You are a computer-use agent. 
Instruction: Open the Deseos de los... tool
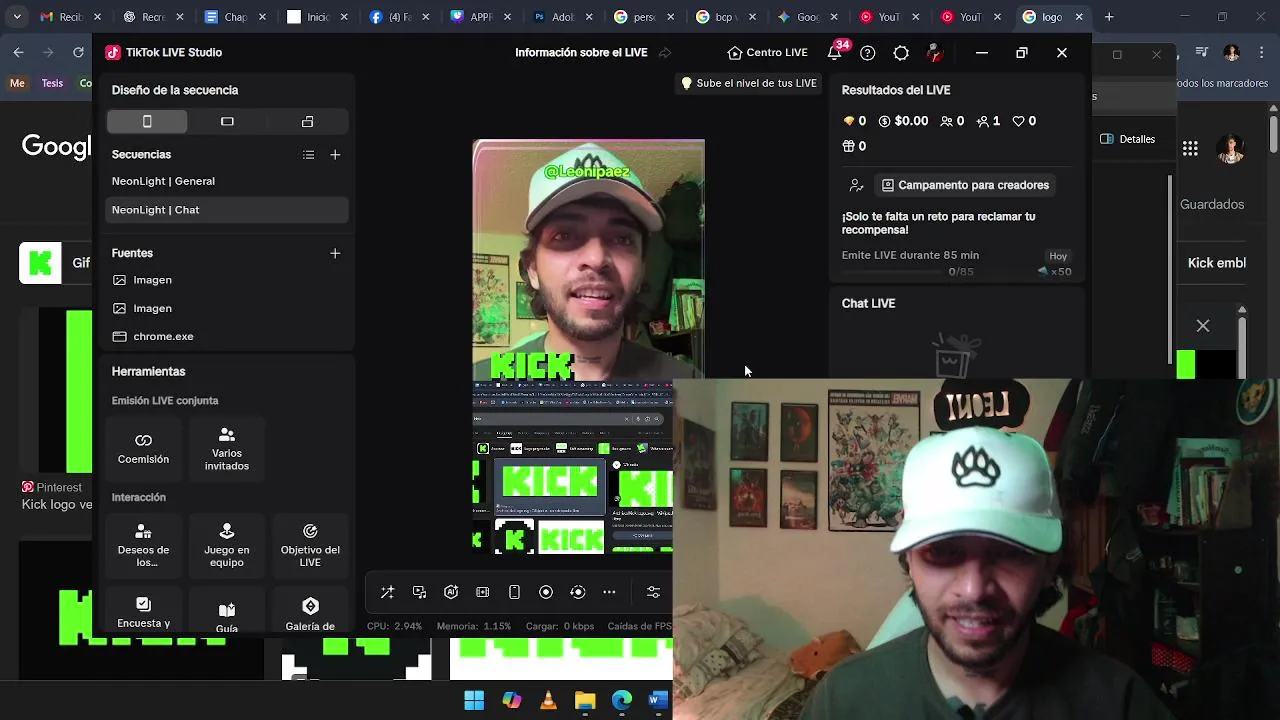[x=143, y=545]
